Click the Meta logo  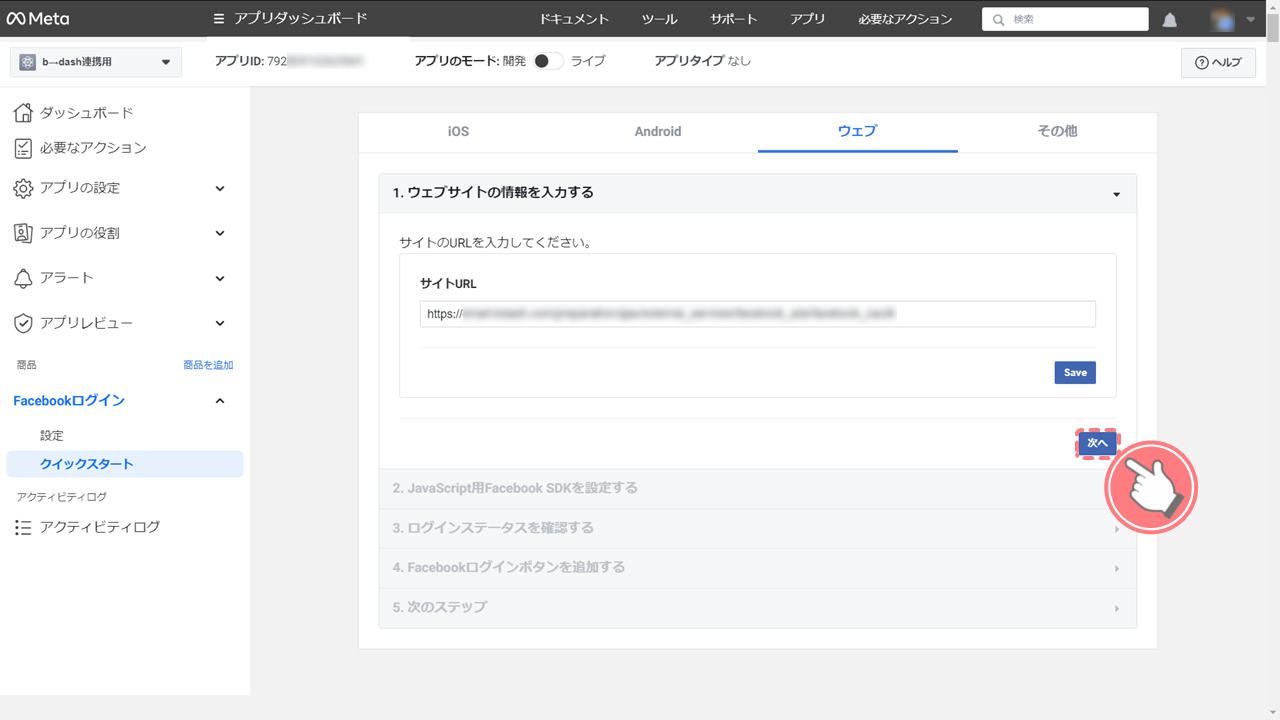[x=38, y=19]
